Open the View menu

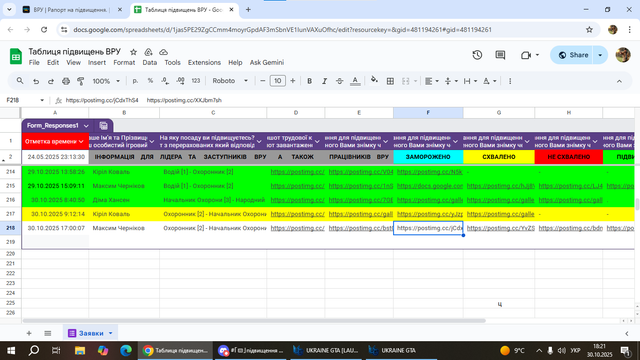click(x=73, y=62)
